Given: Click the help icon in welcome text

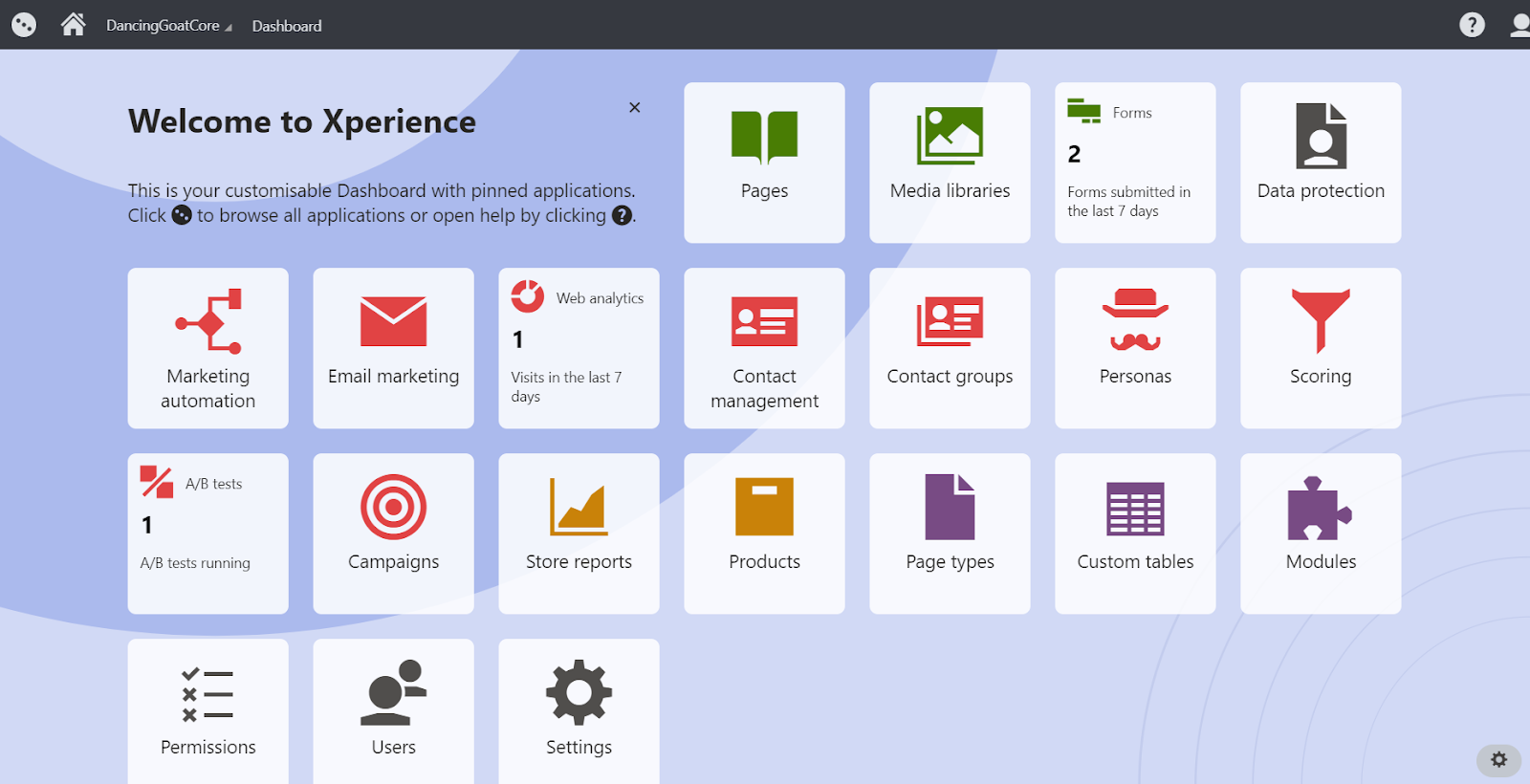Looking at the screenshot, I should tap(623, 215).
